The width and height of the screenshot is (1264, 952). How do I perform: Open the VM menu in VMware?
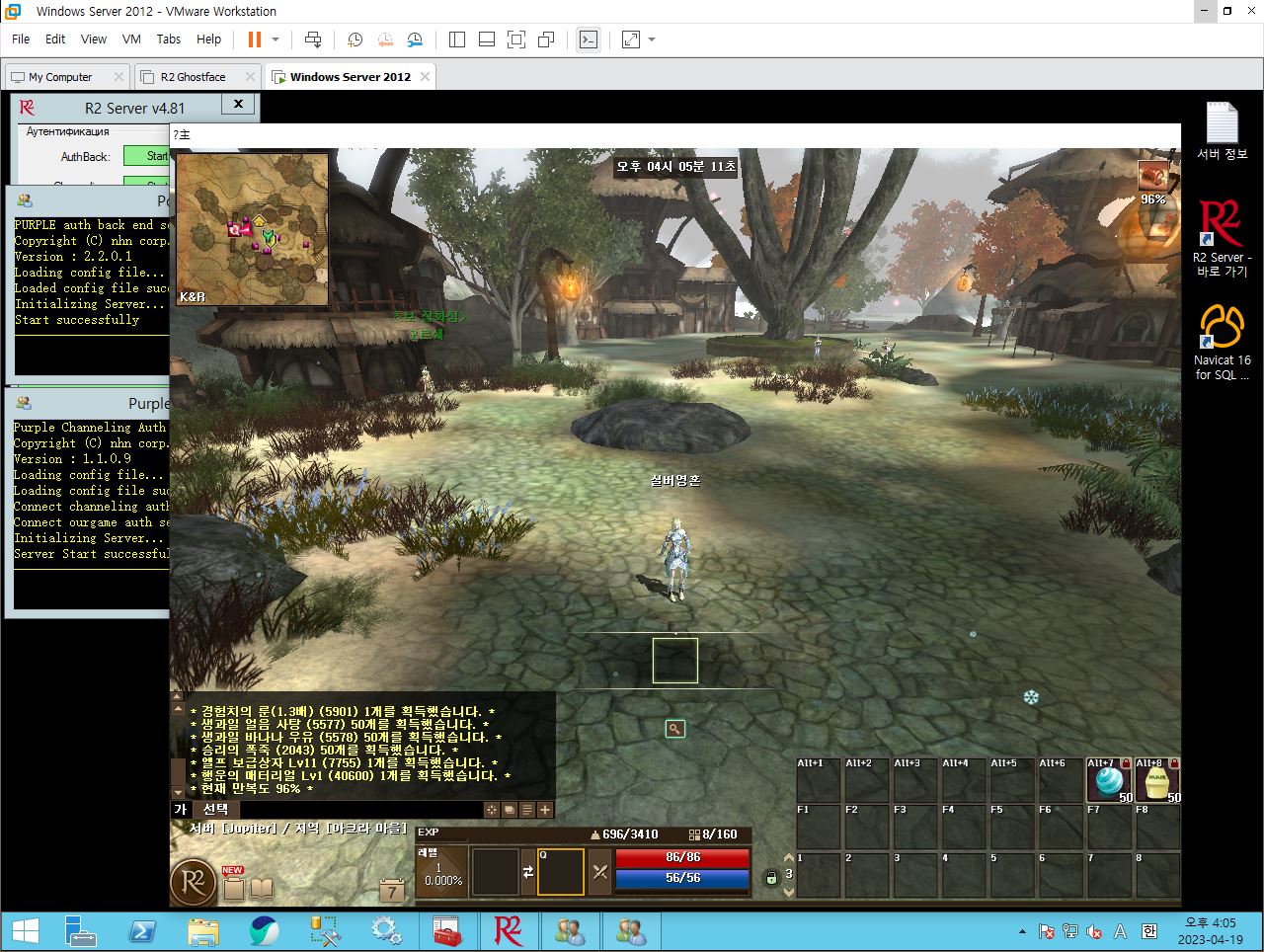click(131, 40)
